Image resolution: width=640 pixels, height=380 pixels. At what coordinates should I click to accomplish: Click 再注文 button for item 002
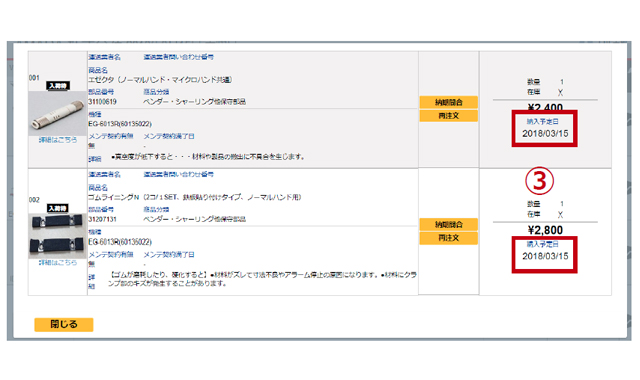[x=449, y=238]
